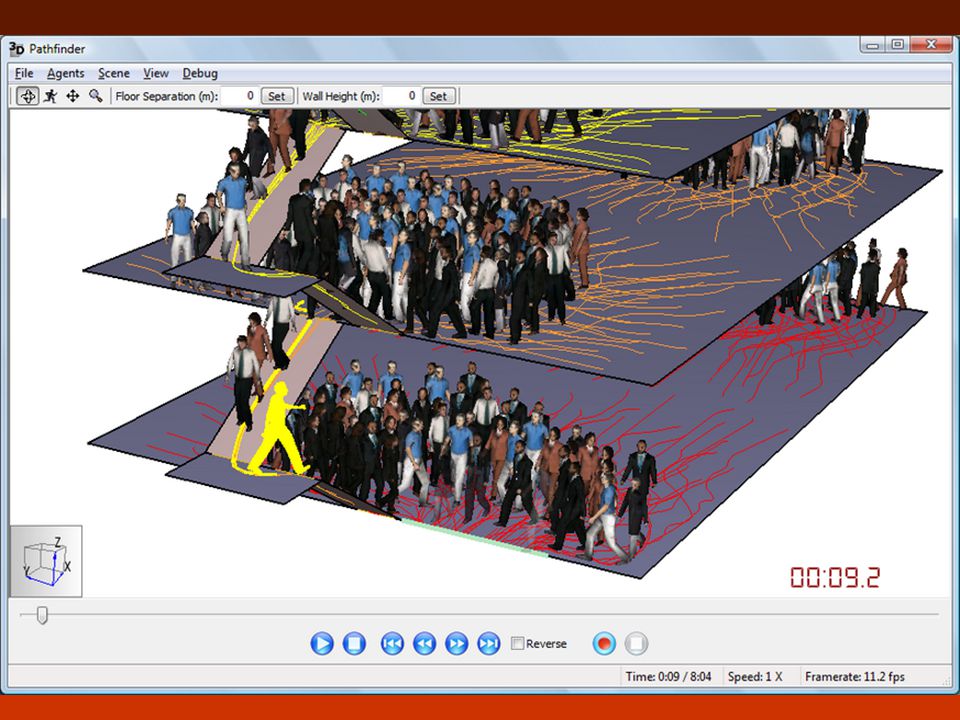Click Set next to Wall Height
This screenshot has height=720, width=960.
[438, 96]
